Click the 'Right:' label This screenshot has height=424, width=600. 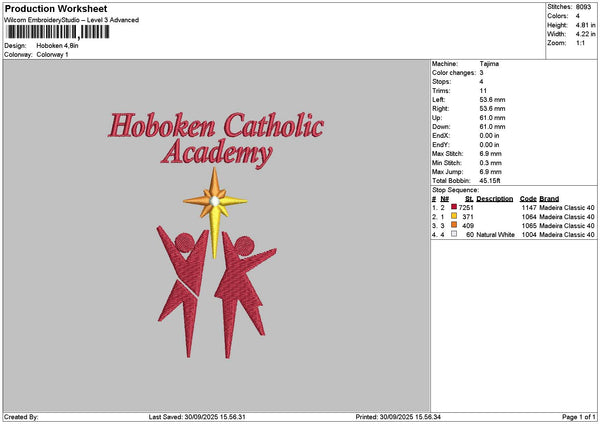tap(440, 109)
